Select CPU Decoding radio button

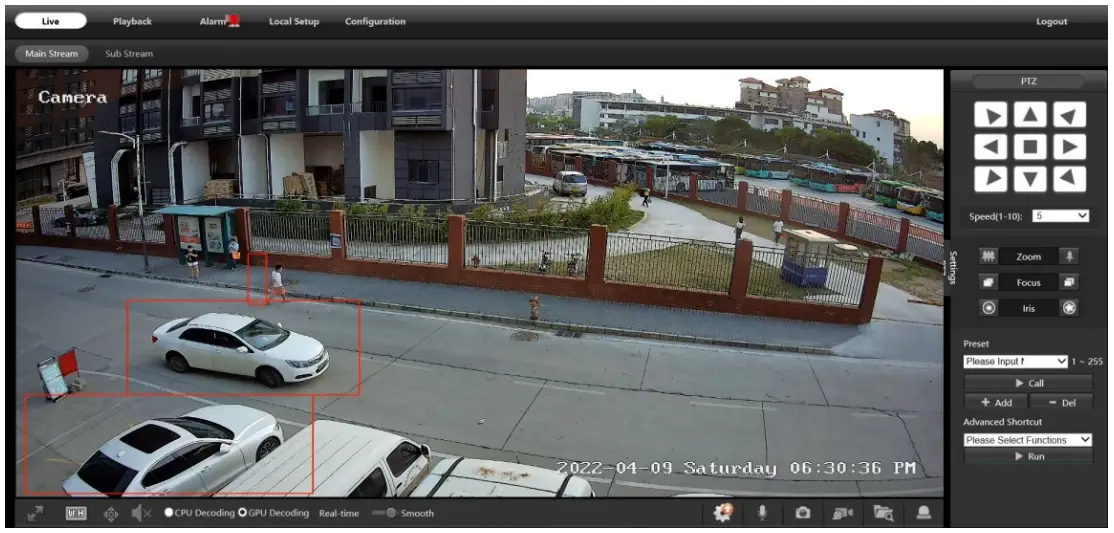pyautogui.click(x=169, y=512)
